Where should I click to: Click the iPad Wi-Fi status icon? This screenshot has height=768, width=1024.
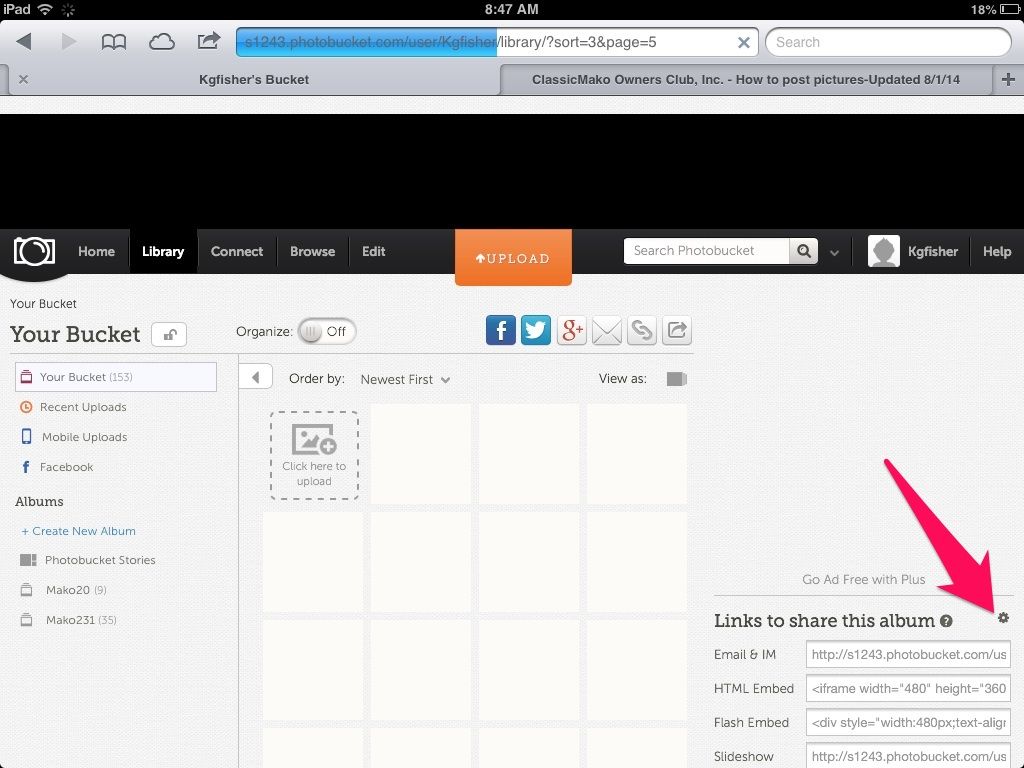pyautogui.click(x=45, y=9)
